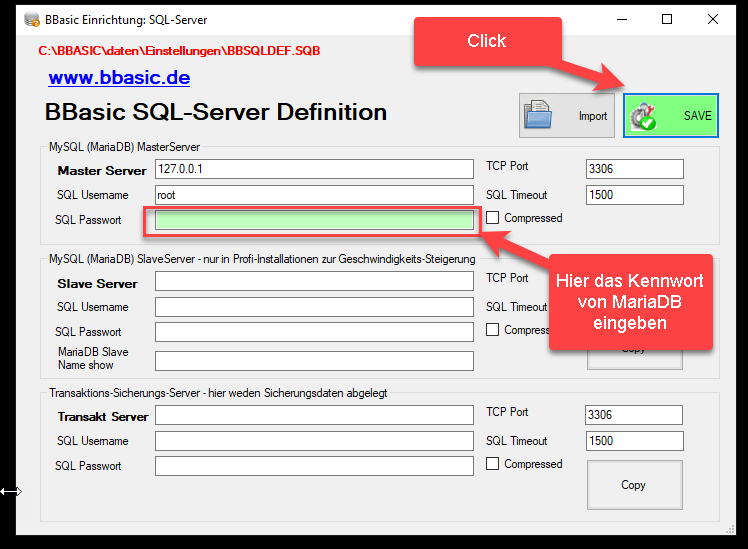Click the BBasic database icon in title bar

(31, 20)
